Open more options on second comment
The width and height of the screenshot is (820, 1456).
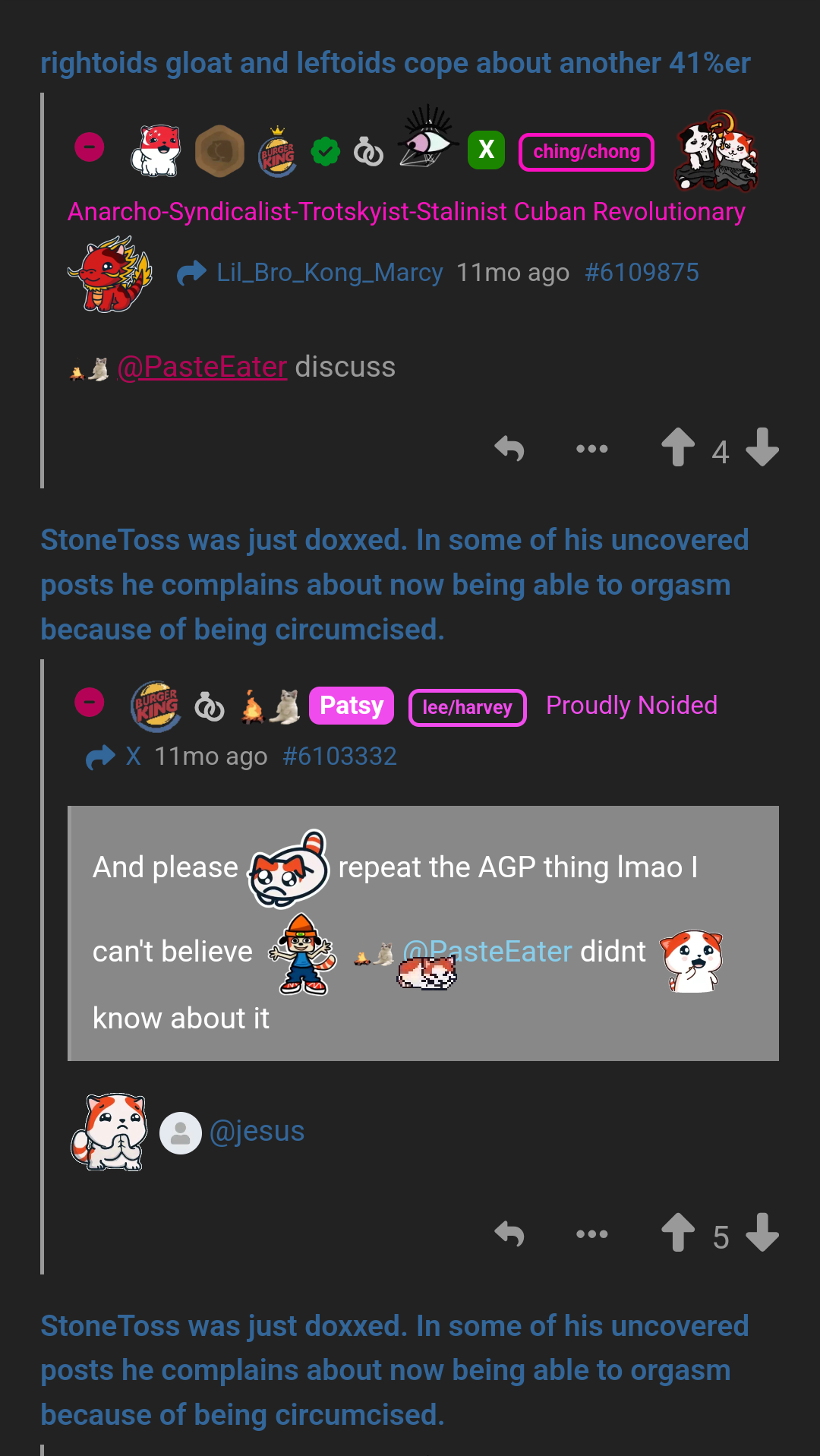(x=591, y=1234)
